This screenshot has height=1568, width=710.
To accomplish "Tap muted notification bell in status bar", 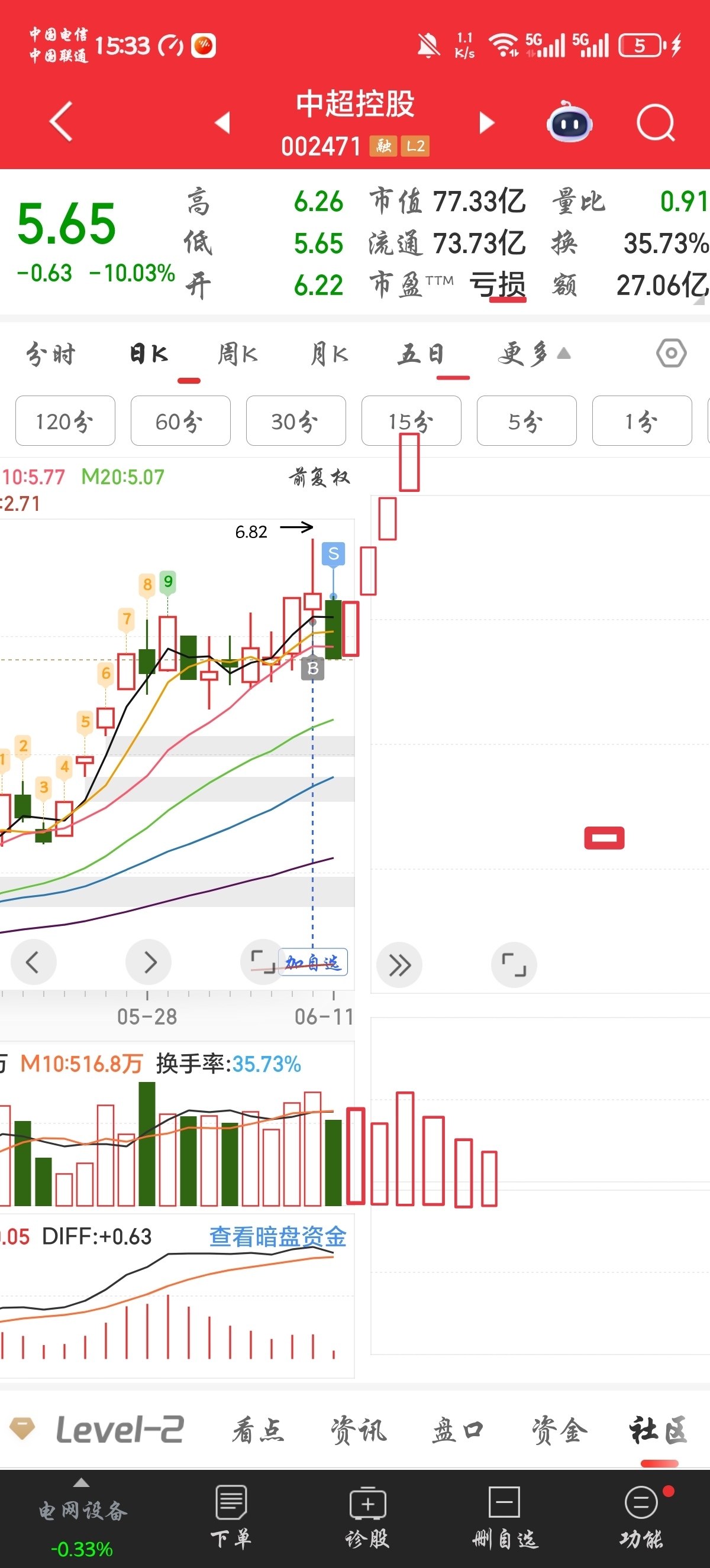I will (x=429, y=46).
